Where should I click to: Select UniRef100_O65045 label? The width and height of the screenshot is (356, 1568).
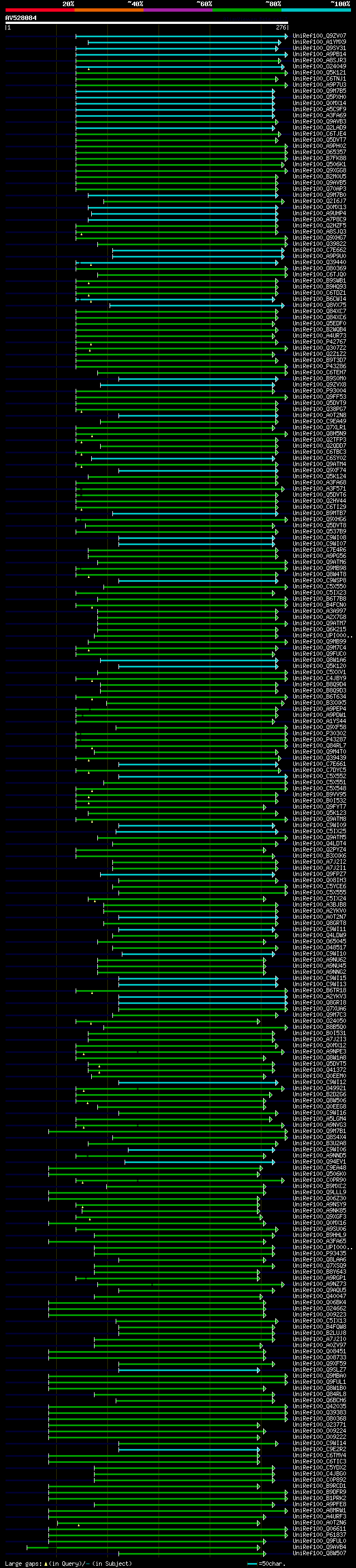(x=319, y=941)
